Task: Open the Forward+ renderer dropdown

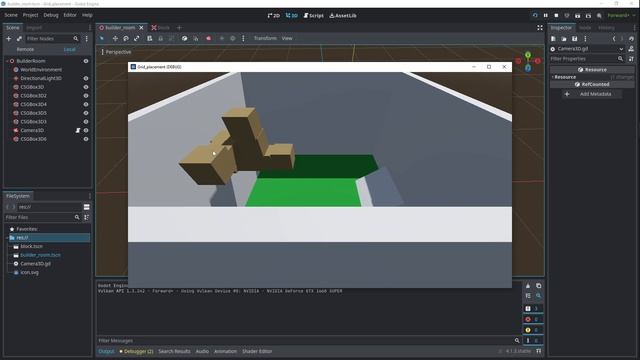Action: click(x=621, y=16)
